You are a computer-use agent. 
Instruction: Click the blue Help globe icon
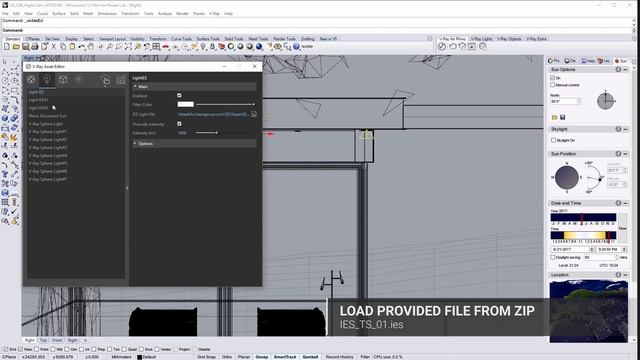(296, 47)
